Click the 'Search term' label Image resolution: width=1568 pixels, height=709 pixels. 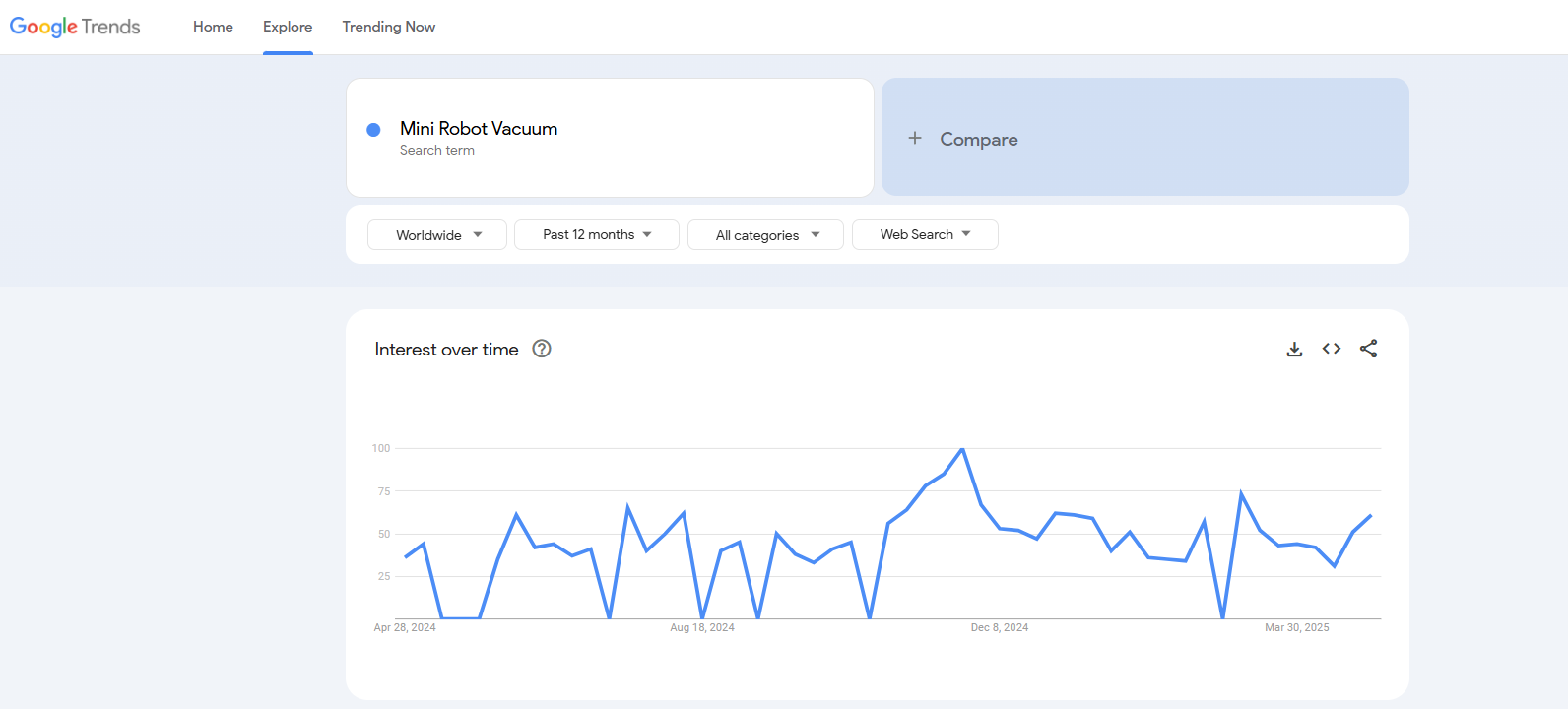point(437,151)
